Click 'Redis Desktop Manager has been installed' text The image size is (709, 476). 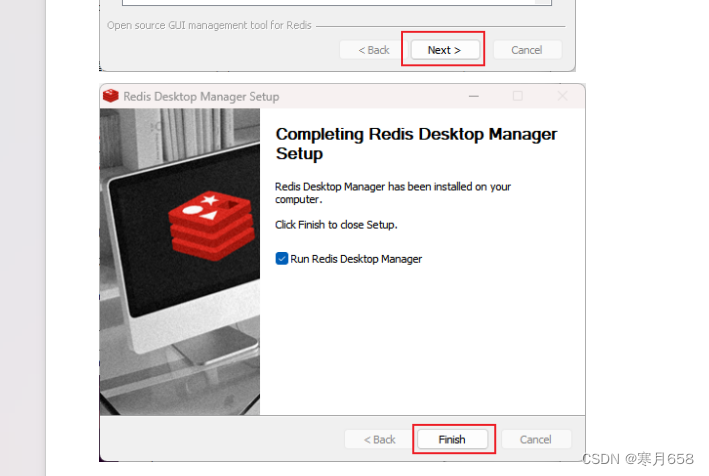pyautogui.click(x=393, y=193)
